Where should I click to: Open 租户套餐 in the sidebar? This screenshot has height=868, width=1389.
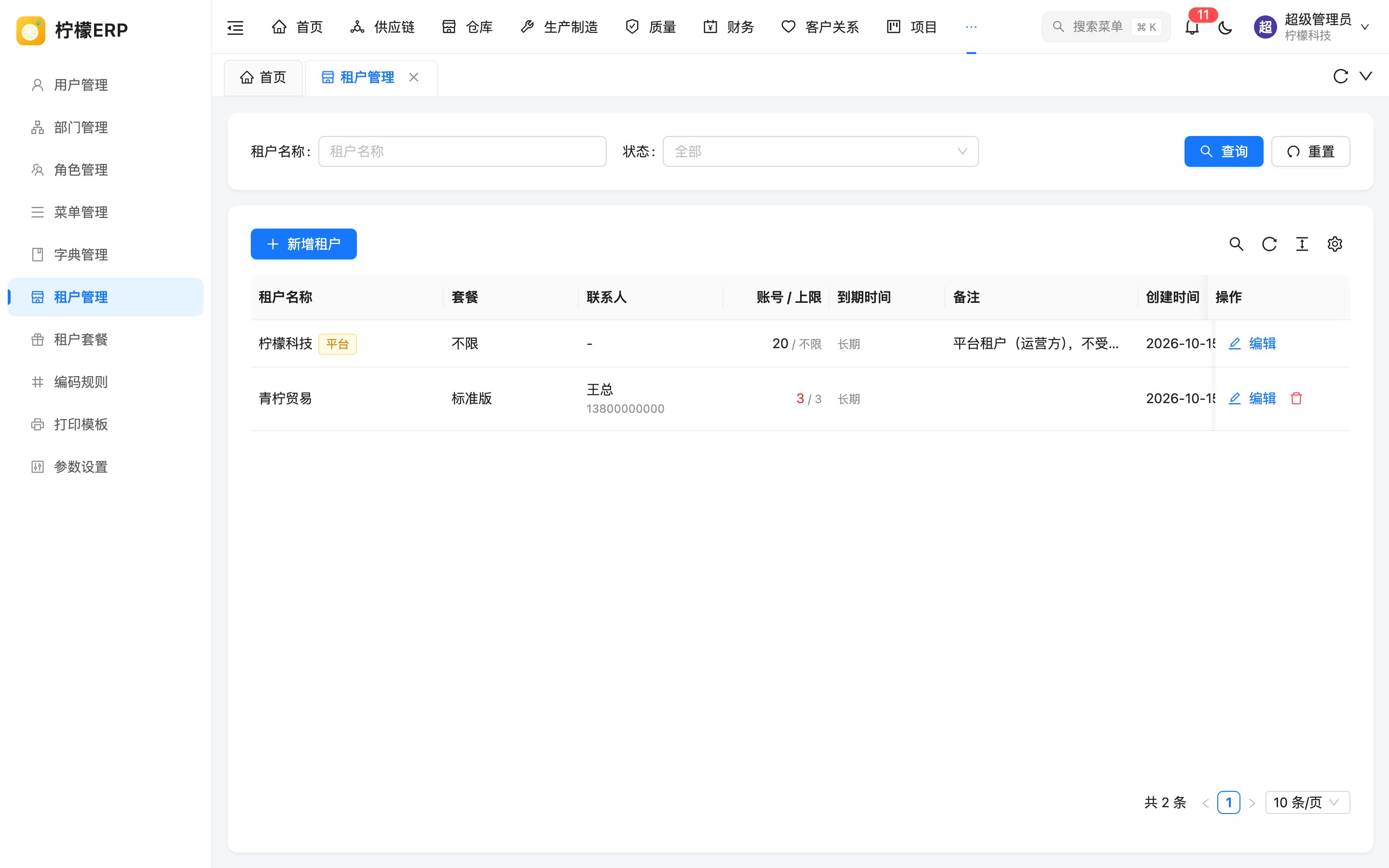pyautogui.click(x=106, y=340)
